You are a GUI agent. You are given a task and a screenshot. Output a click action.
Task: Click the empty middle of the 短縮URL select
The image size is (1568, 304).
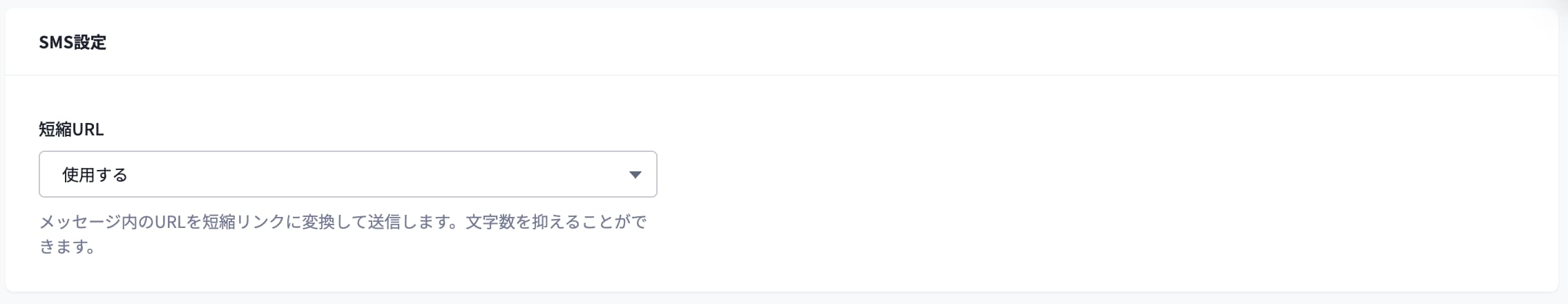point(373,174)
